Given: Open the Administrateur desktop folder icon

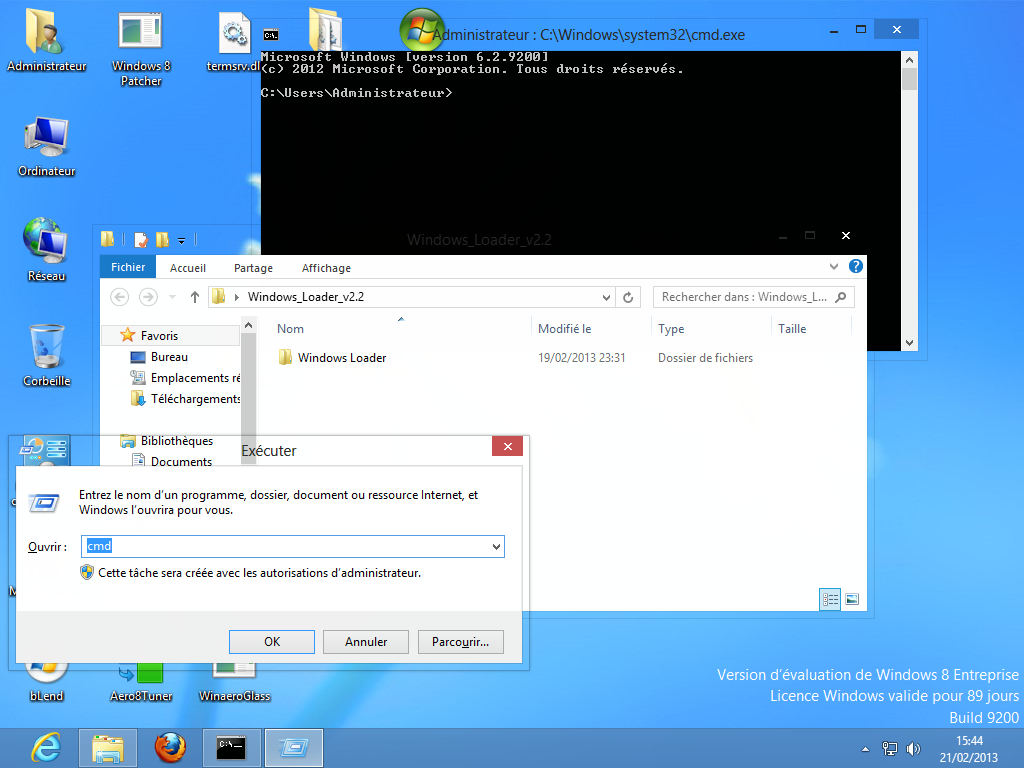Looking at the screenshot, I should tap(46, 40).
